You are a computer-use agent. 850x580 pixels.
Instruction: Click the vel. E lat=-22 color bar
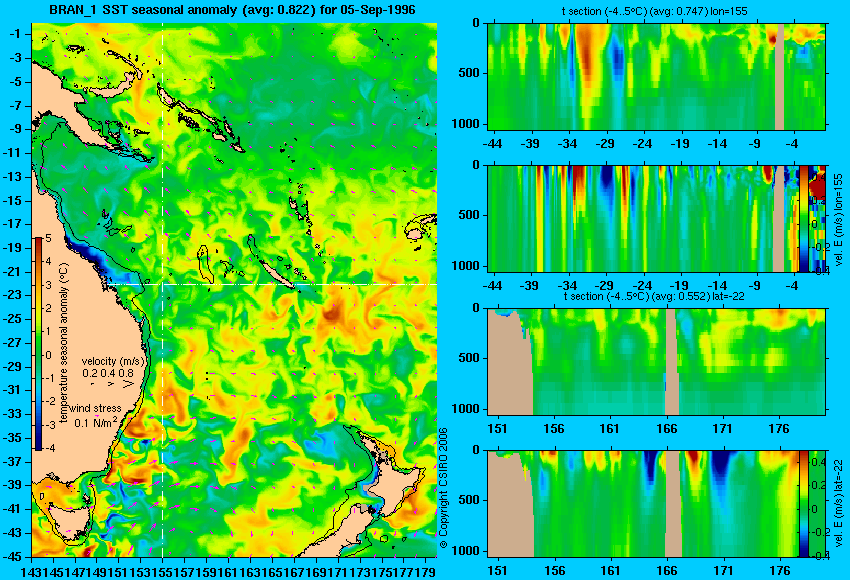pyautogui.click(x=804, y=504)
